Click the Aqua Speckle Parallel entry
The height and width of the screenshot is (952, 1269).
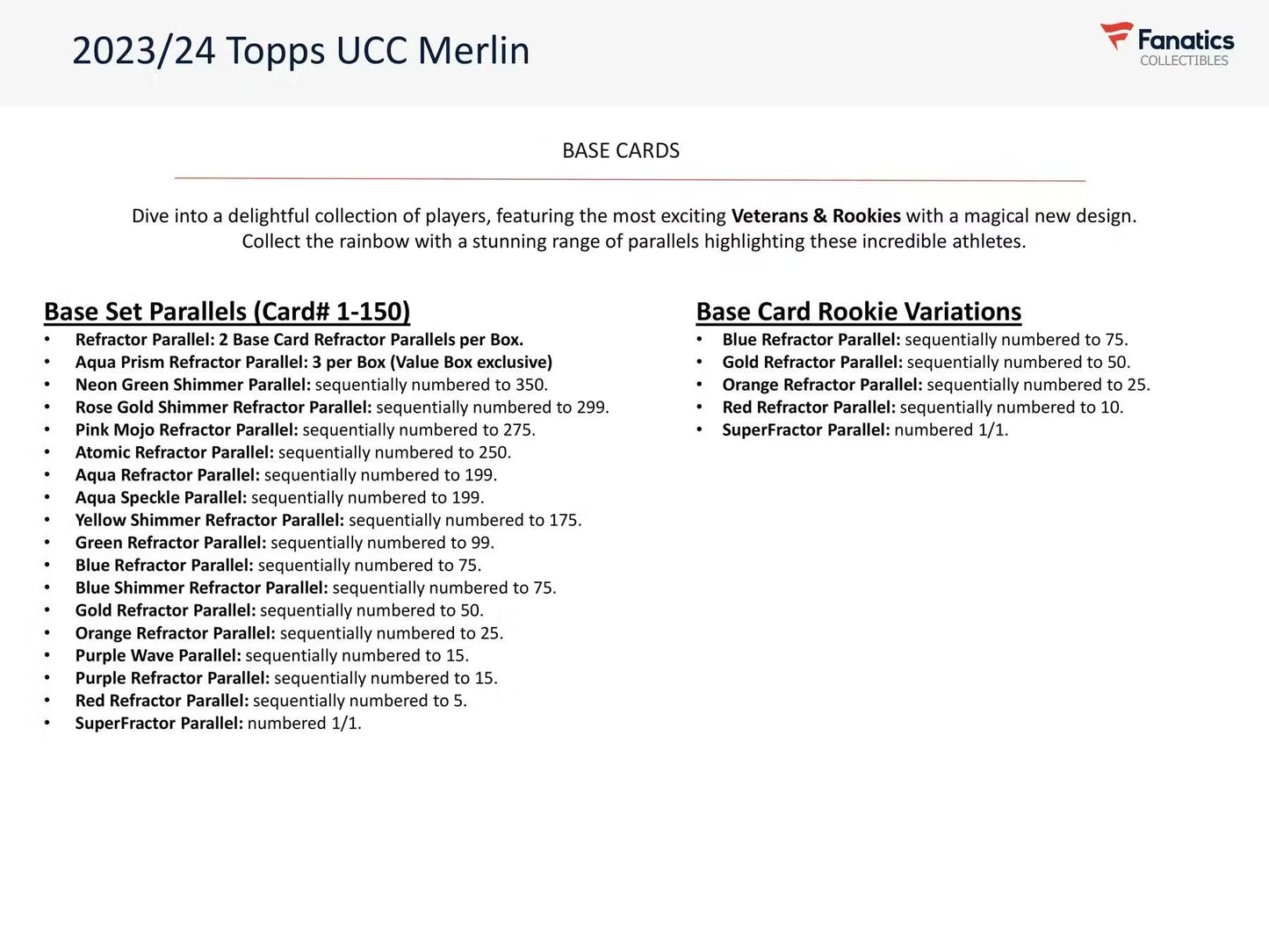(x=279, y=498)
